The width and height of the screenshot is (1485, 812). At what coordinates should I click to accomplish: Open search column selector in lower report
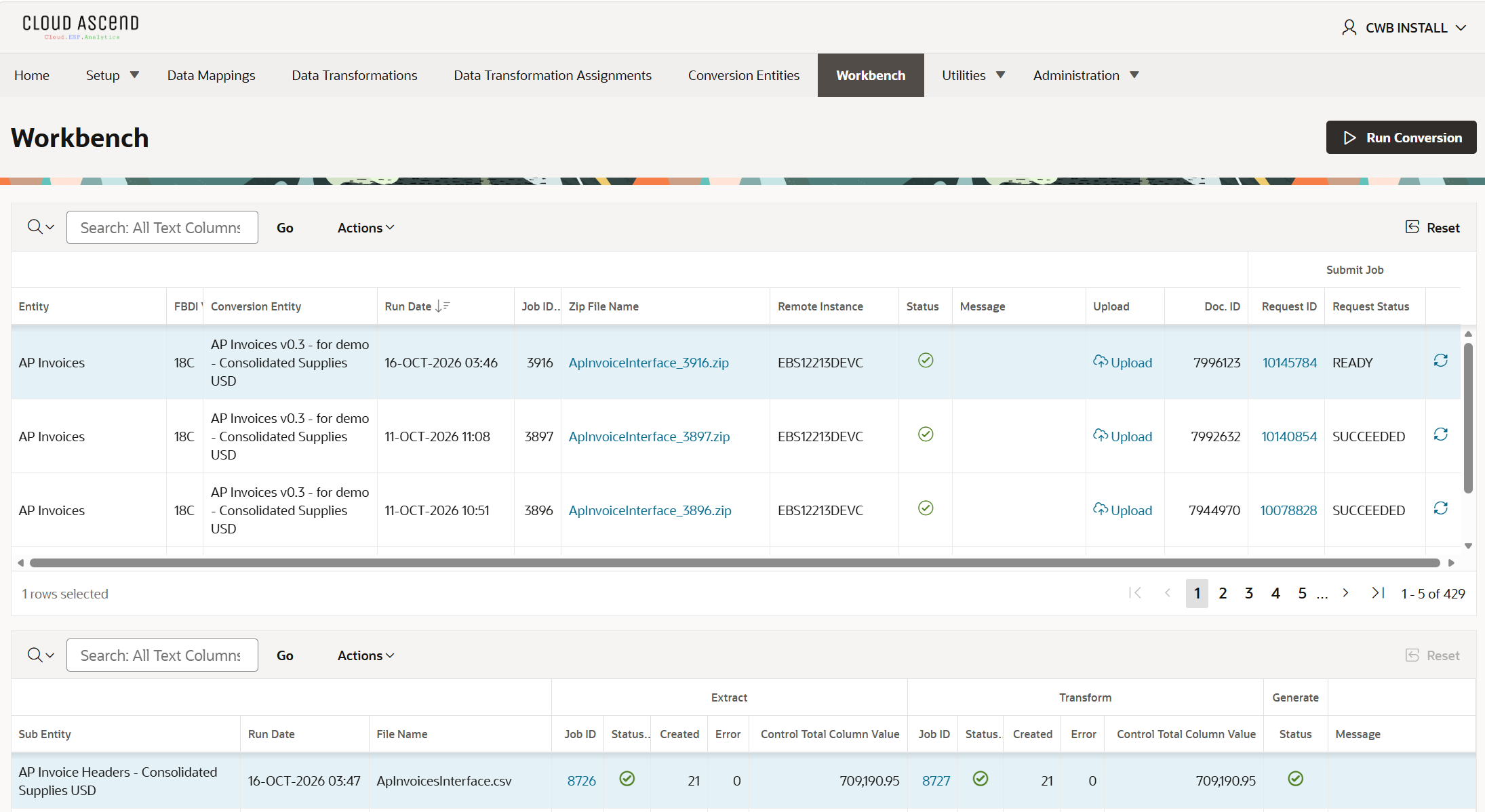click(x=41, y=655)
